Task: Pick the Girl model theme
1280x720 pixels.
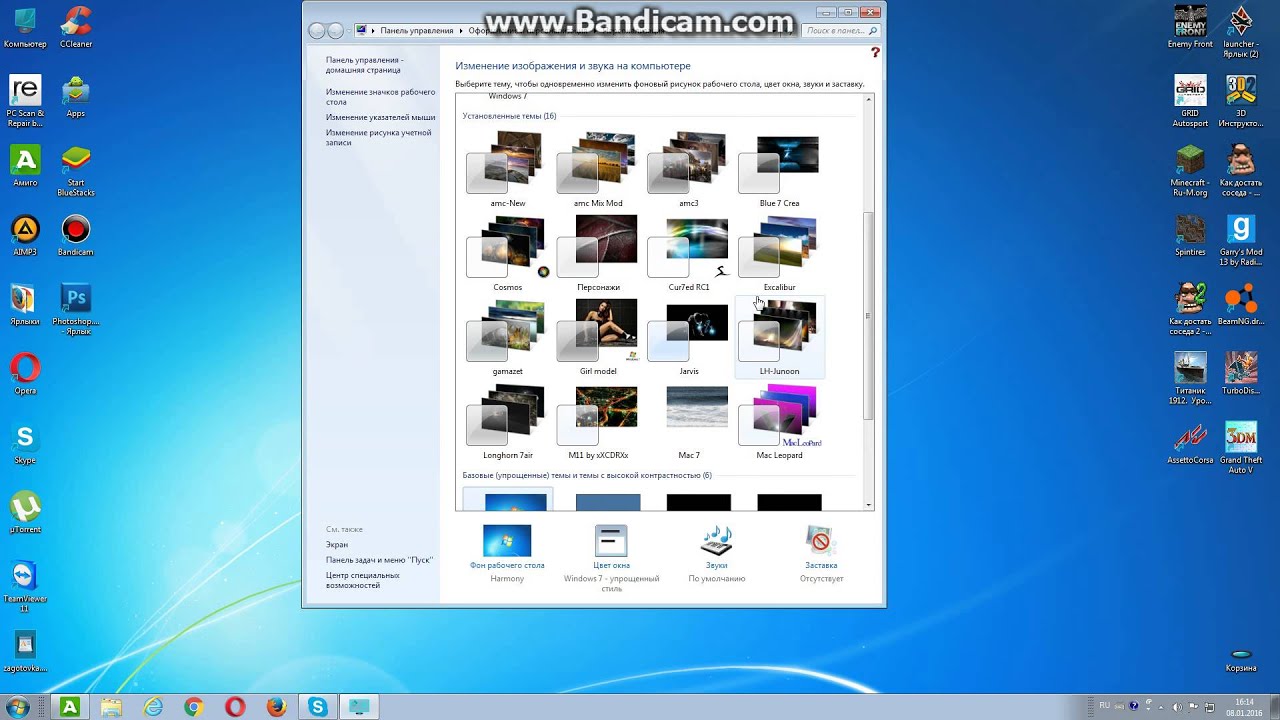Action: [598, 337]
